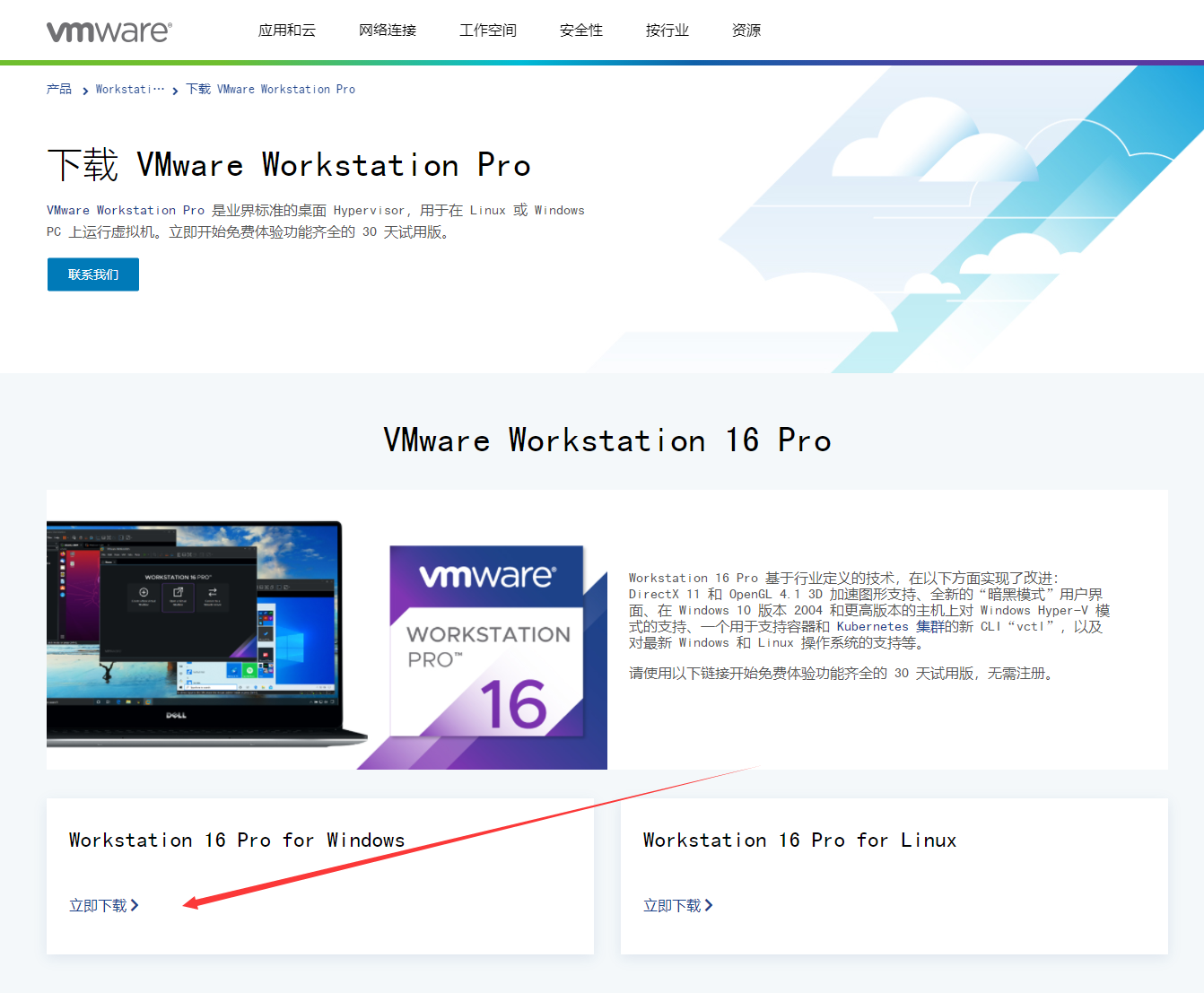Screen dimensions: 1204x993
Task: Click 下载 VMware Workstation Pro breadcrumb
Action: pos(271,89)
